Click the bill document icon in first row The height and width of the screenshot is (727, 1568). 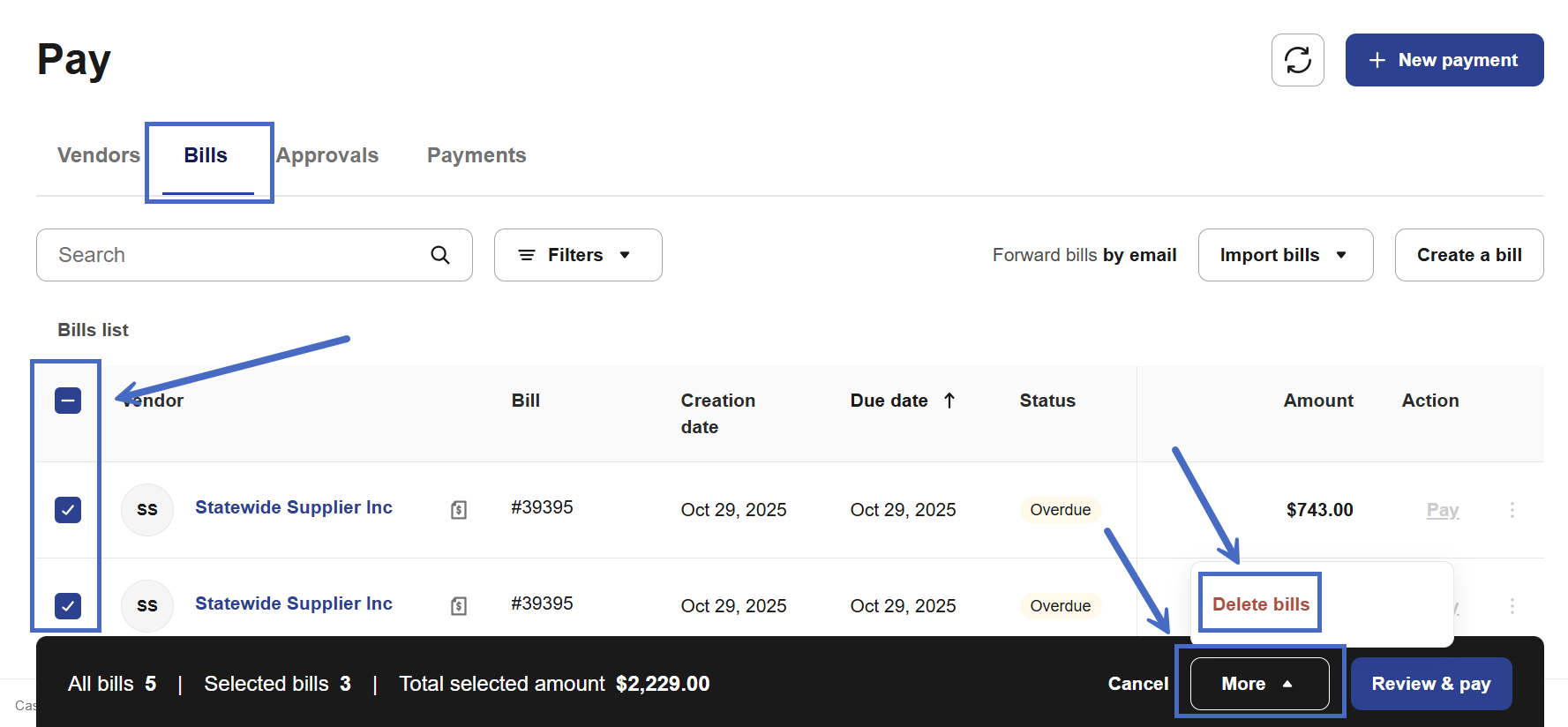point(459,510)
